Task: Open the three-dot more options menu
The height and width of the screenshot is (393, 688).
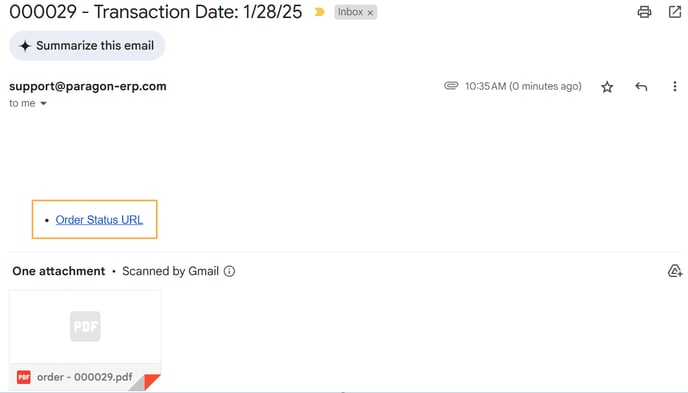Action: tap(675, 86)
